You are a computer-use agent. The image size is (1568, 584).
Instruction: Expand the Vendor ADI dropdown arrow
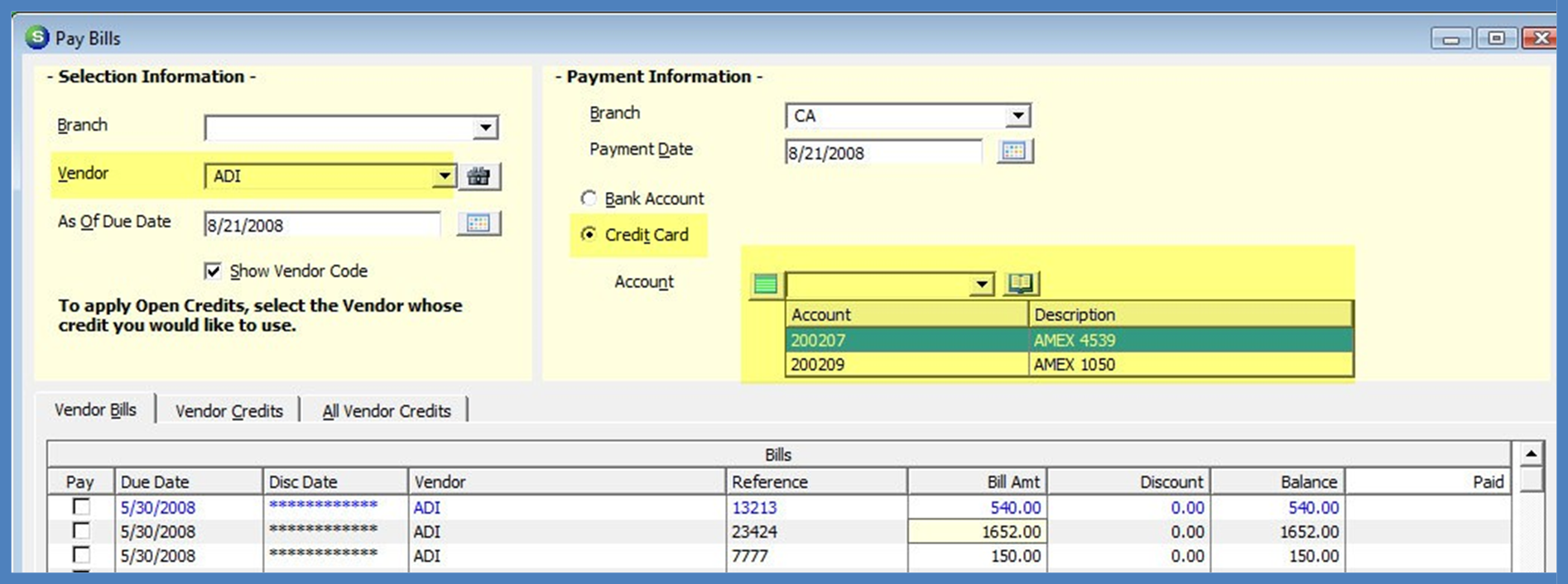tap(445, 175)
